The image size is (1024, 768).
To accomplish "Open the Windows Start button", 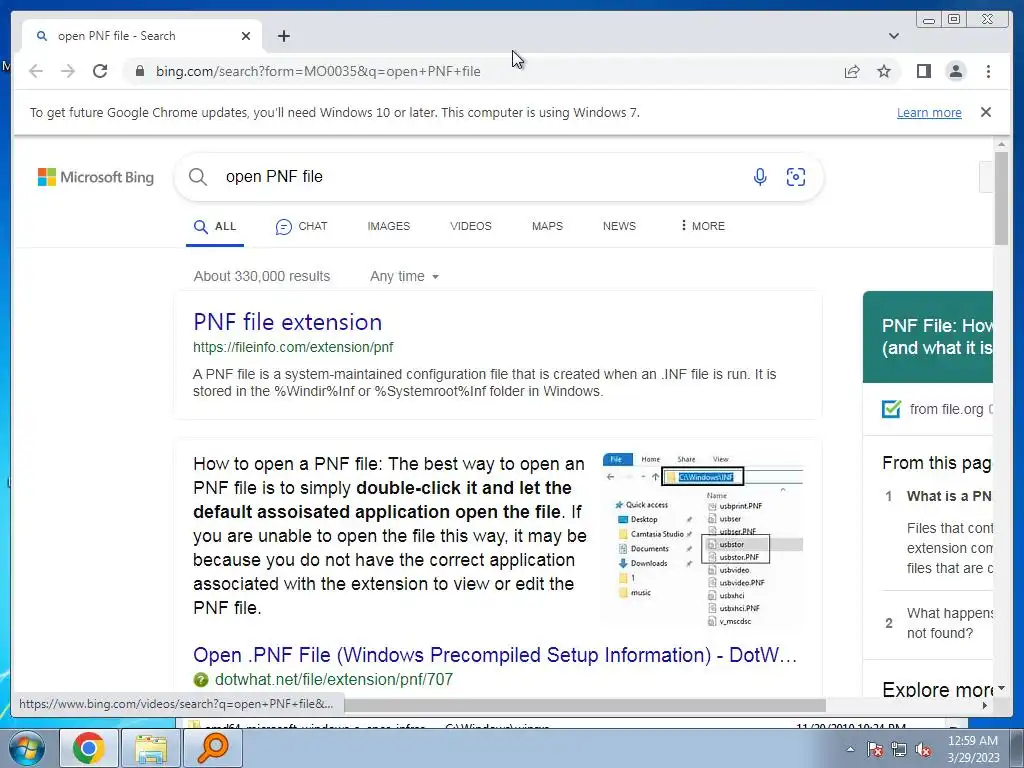I will pos(27,748).
